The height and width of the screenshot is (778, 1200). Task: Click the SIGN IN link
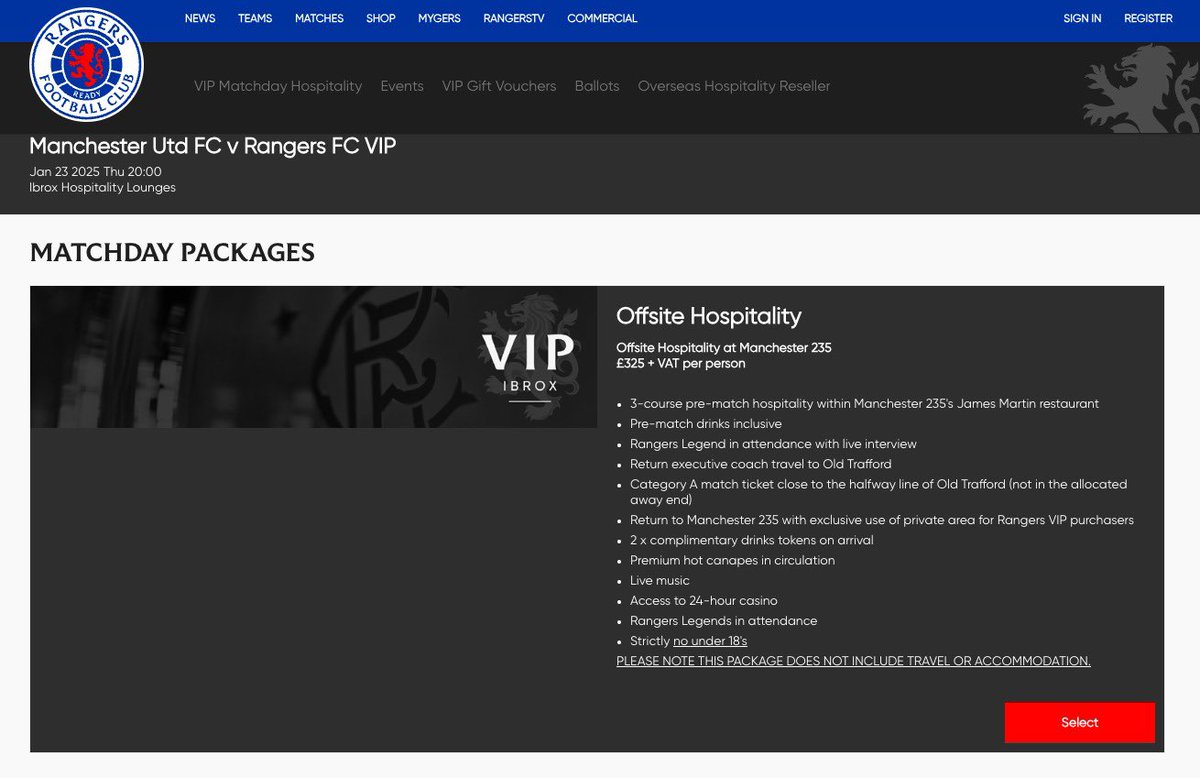click(1082, 19)
